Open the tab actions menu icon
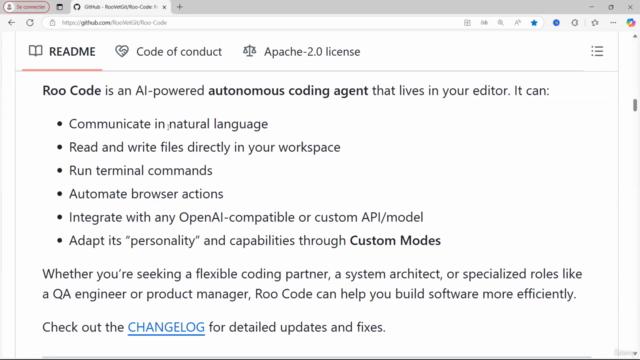The image size is (640, 360). tap(60, 7)
